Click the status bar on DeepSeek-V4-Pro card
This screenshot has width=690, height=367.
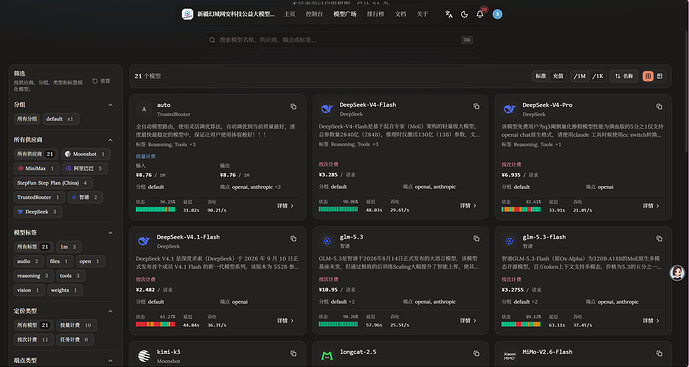pyautogui.click(x=521, y=209)
